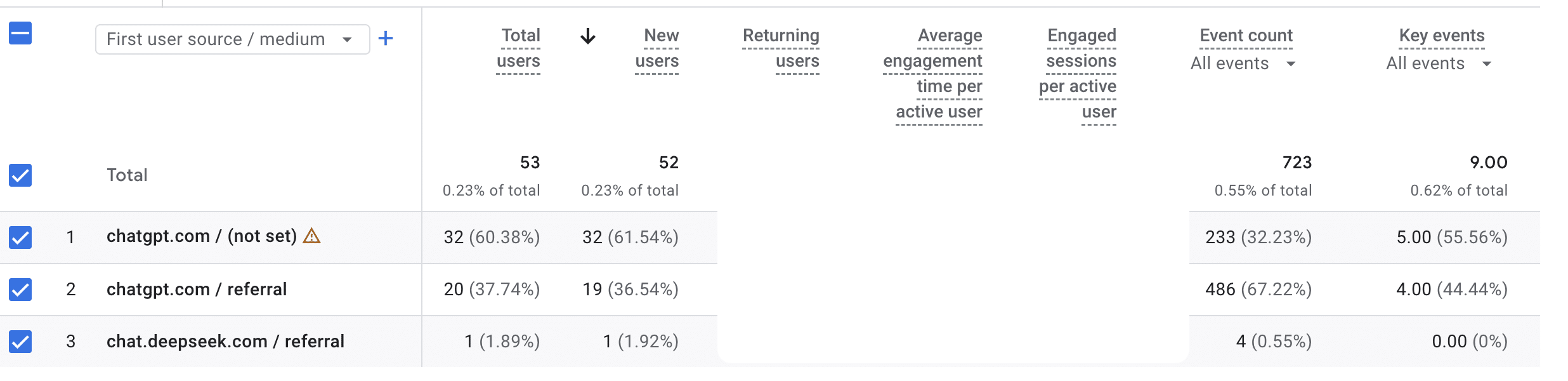The image size is (1568, 381).
Task: Click the sort descending arrow icon
Action: 588,36
